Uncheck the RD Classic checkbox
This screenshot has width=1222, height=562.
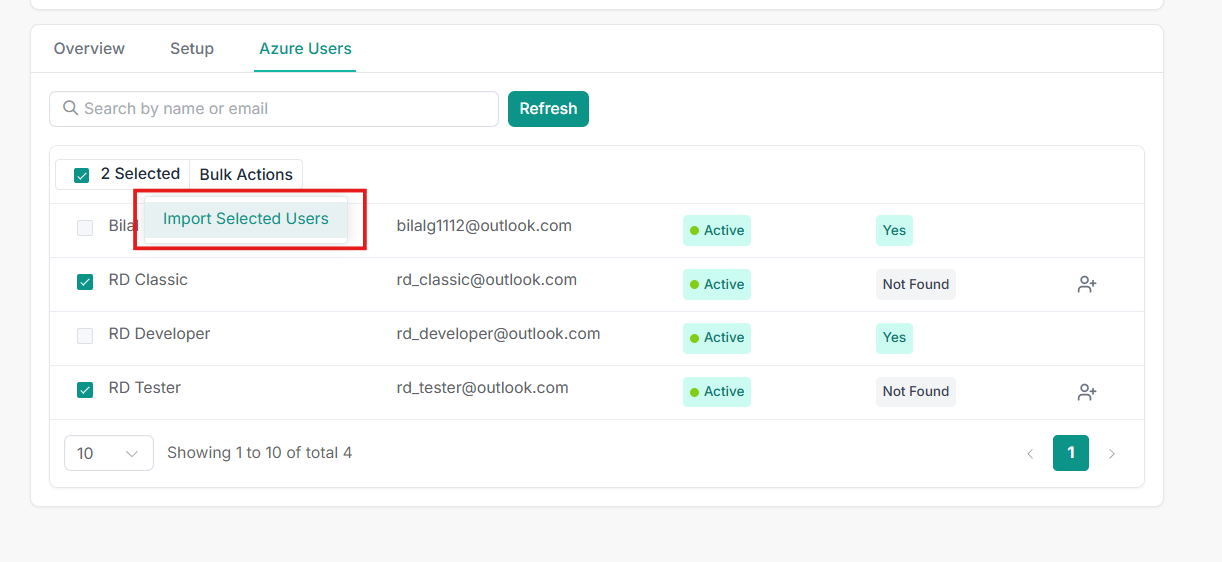[x=85, y=282]
